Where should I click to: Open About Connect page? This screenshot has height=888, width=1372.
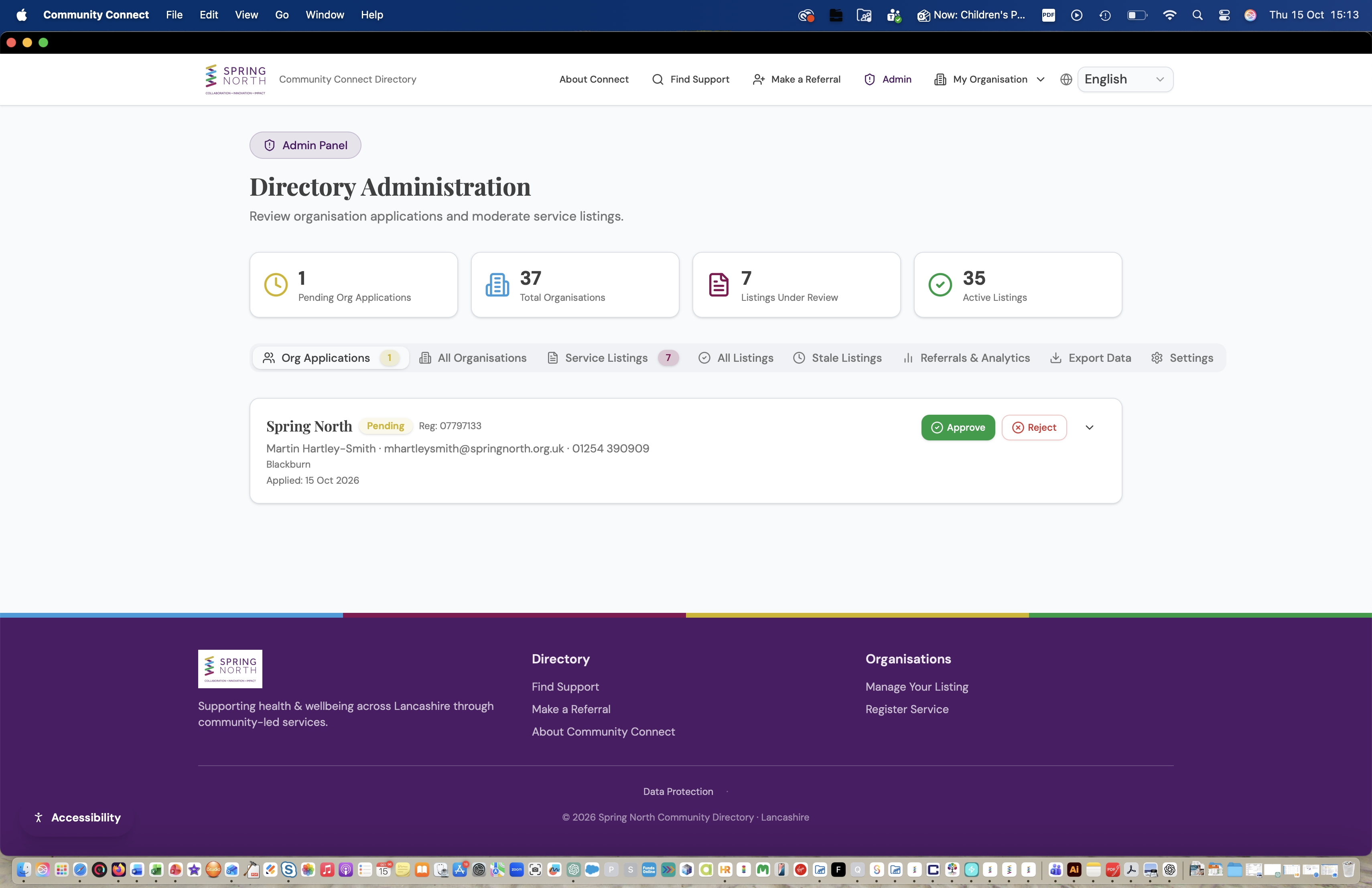(594, 79)
